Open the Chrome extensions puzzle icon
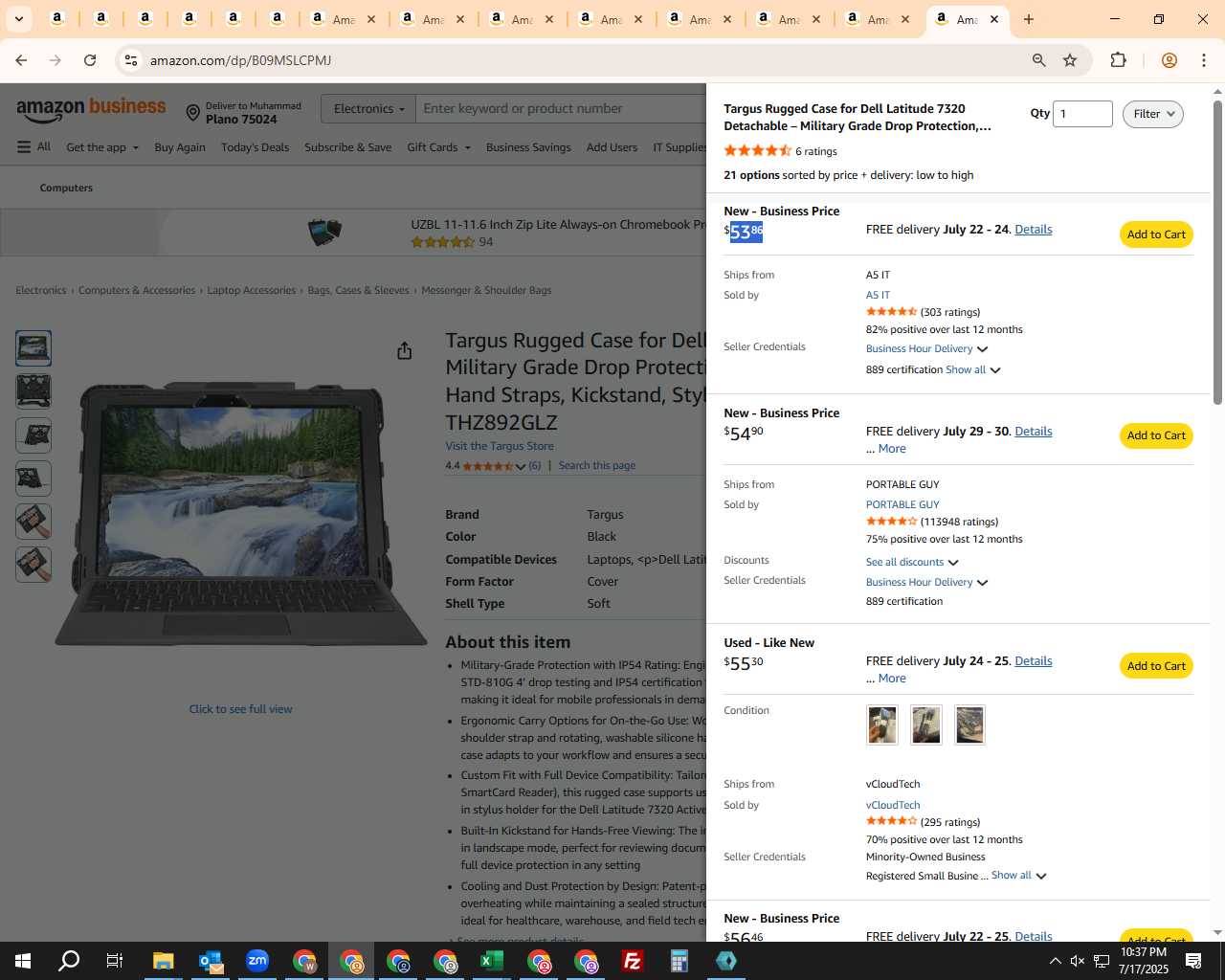Viewport: 1225px width, 980px height. pyautogui.click(x=1118, y=60)
